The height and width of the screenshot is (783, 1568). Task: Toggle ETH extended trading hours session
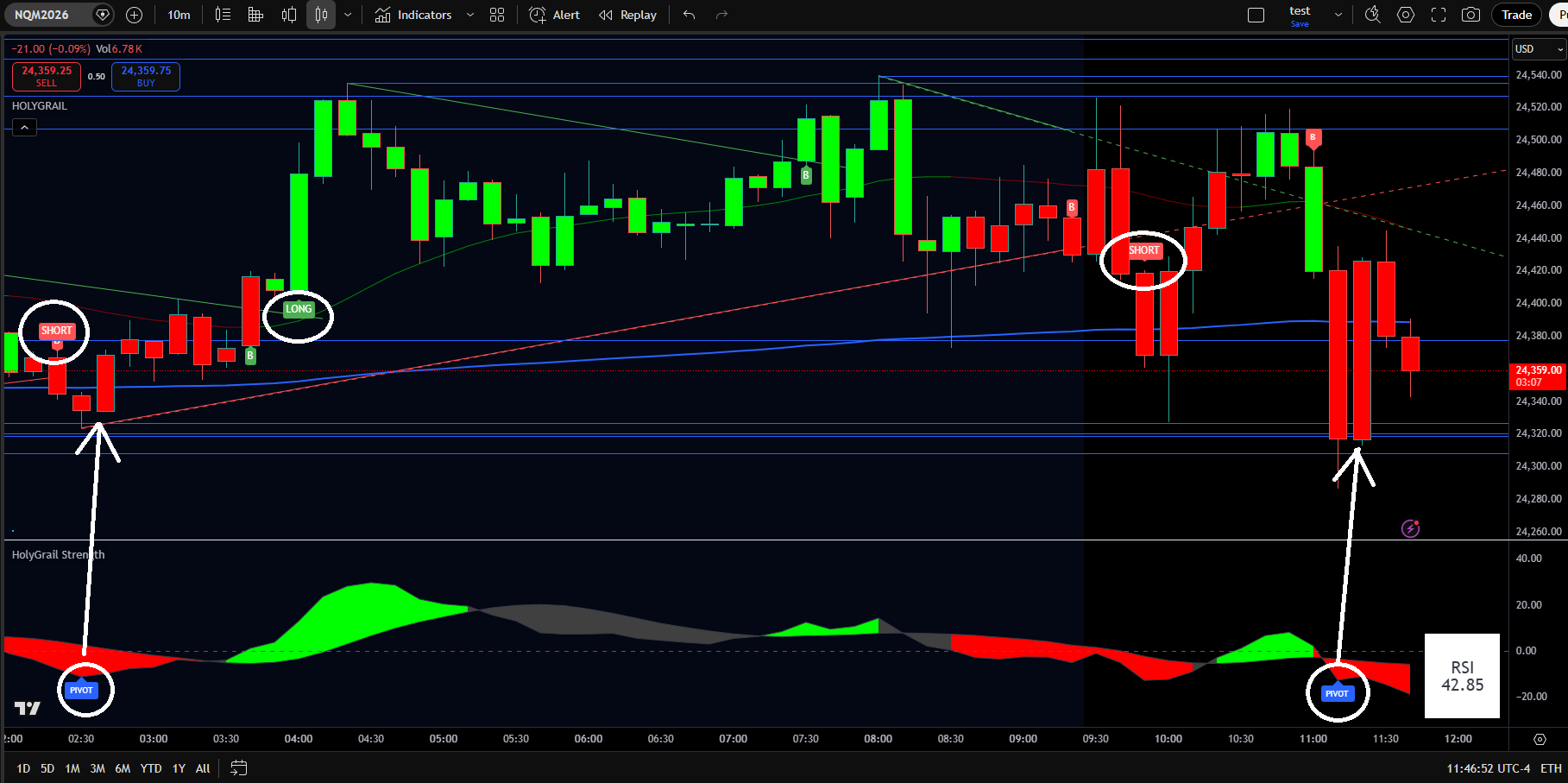pyautogui.click(x=1551, y=768)
